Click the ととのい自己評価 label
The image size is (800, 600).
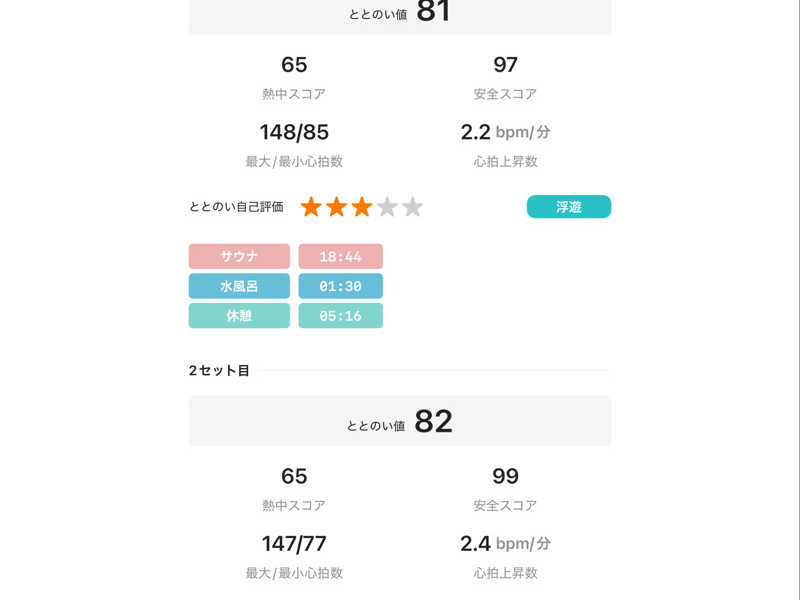pos(236,207)
